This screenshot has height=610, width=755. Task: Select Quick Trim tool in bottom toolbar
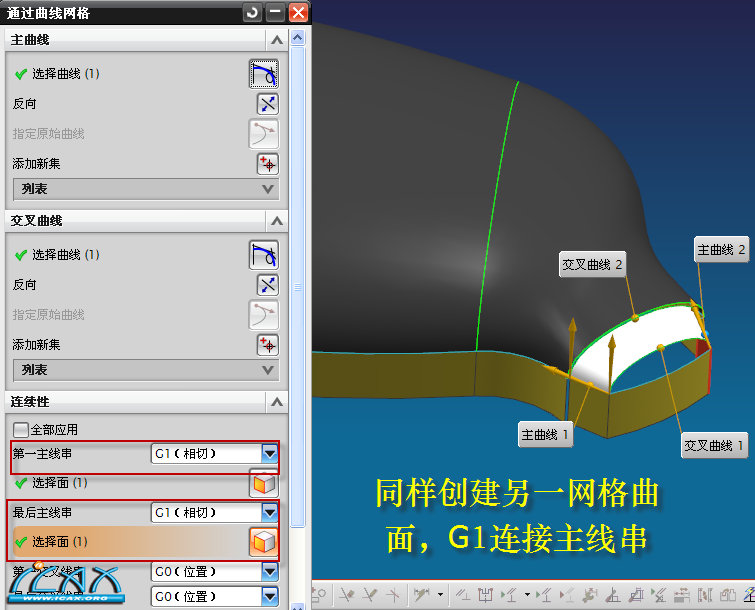click(x=347, y=595)
